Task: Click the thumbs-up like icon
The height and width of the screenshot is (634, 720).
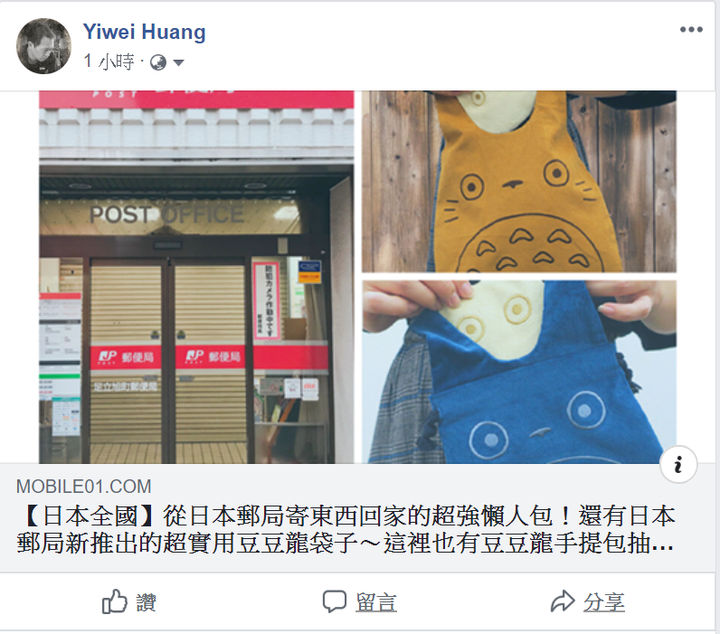Action: [114, 601]
